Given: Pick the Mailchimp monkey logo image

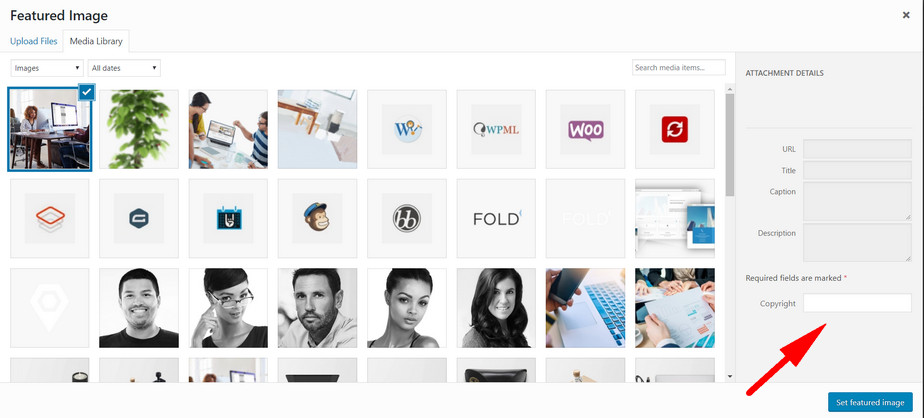Looking at the screenshot, I should click(x=317, y=218).
